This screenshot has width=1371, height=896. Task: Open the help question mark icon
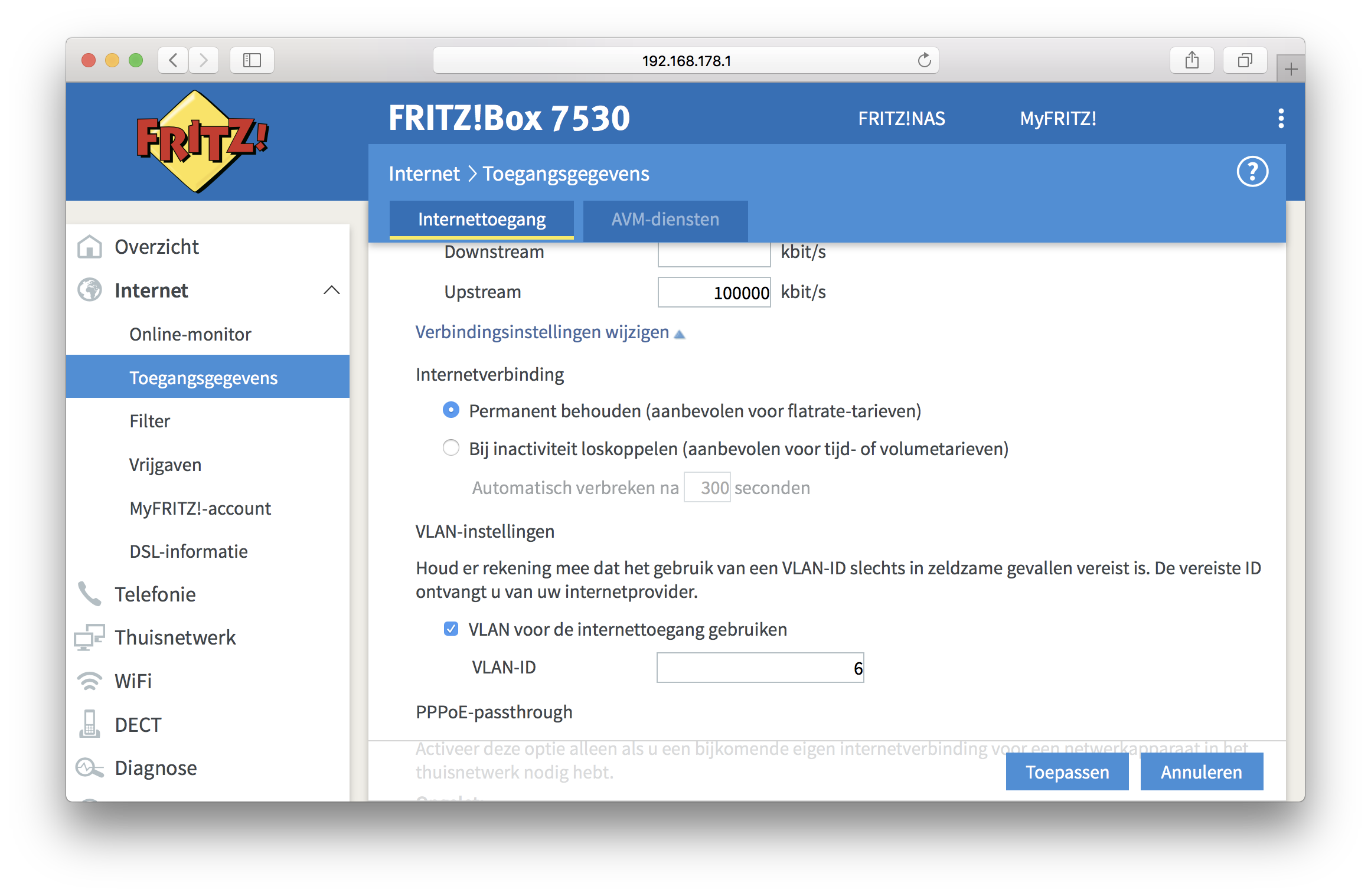coord(1252,172)
